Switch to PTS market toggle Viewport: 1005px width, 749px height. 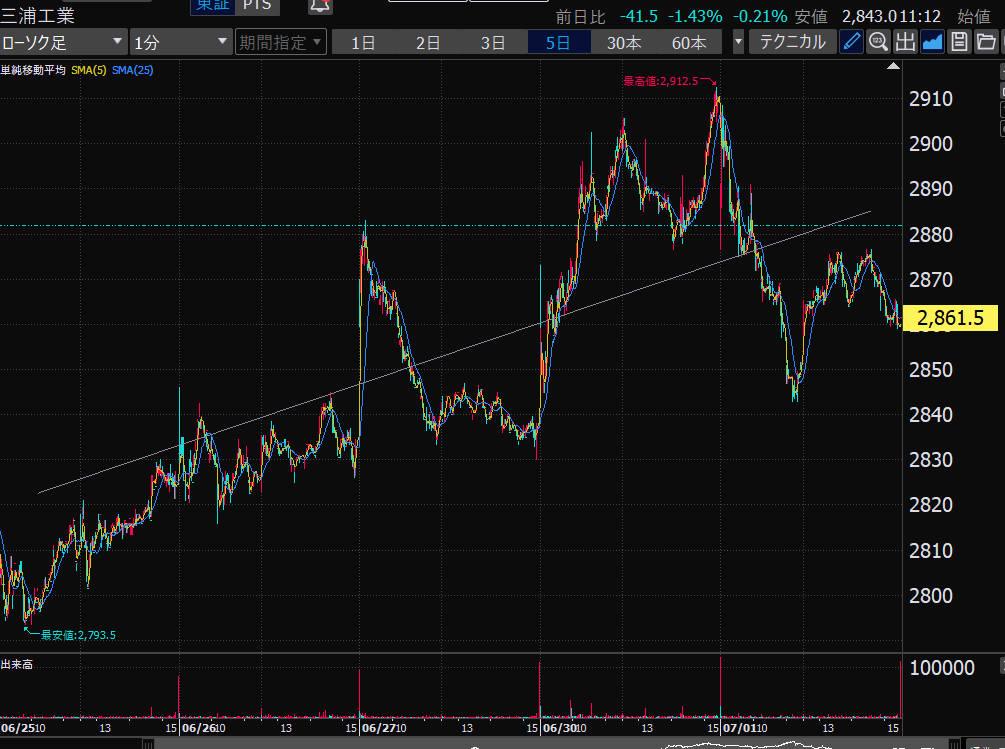257,6
